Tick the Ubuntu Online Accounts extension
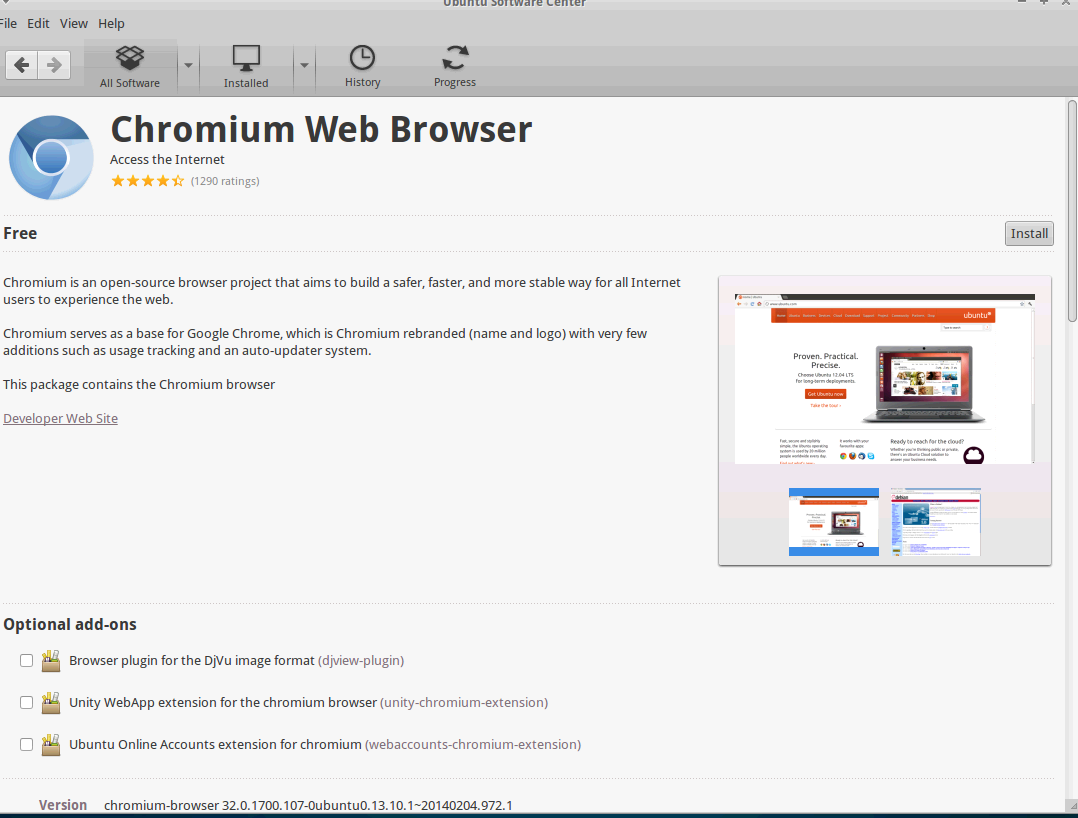The width and height of the screenshot is (1078, 818). click(x=26, y=744)
